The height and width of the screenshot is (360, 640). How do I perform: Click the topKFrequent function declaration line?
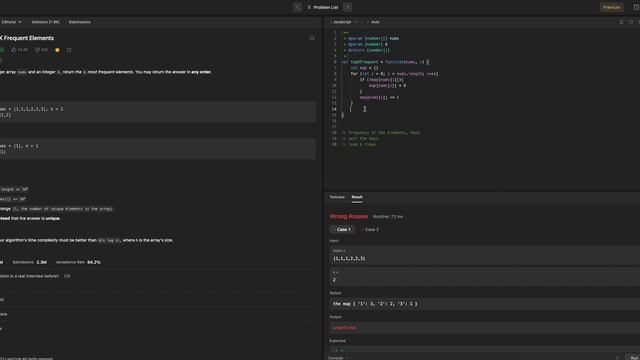tap(385, 62)
